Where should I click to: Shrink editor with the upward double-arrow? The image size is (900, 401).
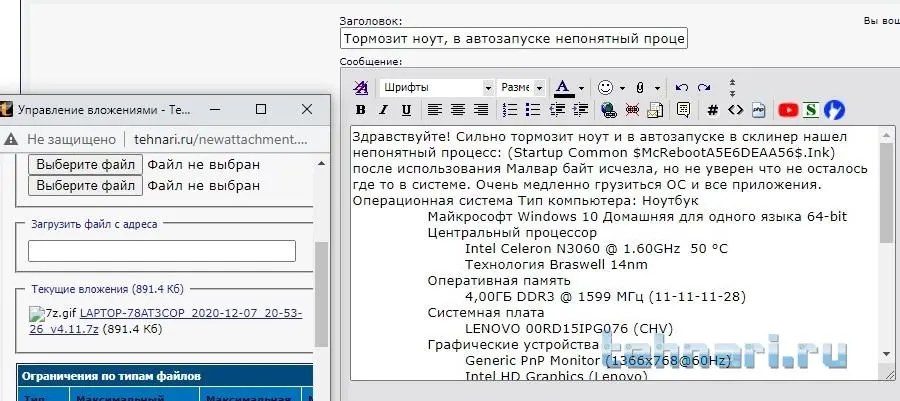point(732,82)
